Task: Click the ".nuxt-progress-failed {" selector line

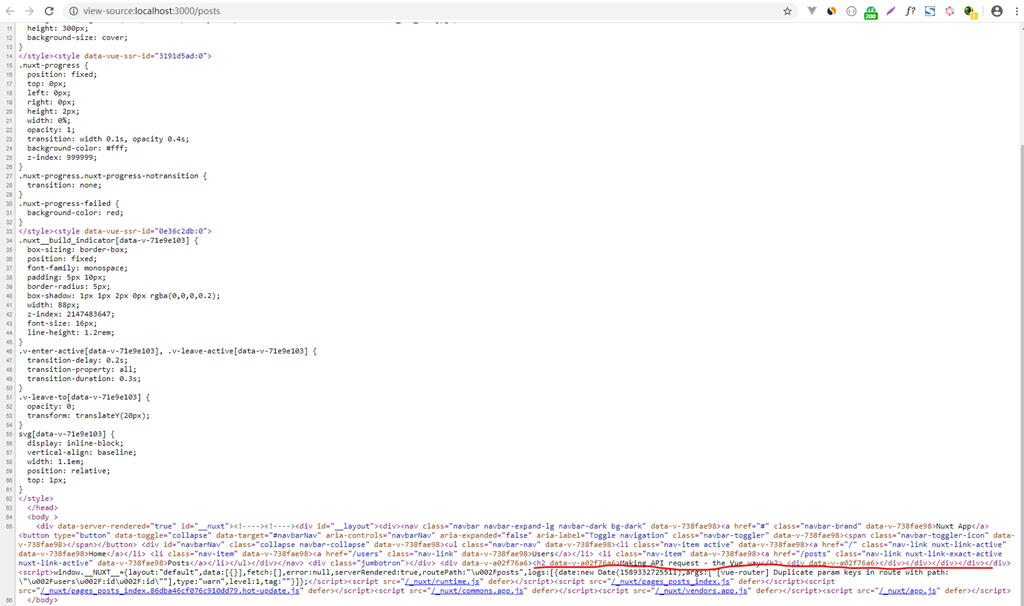Action: [x=69, y=204]
